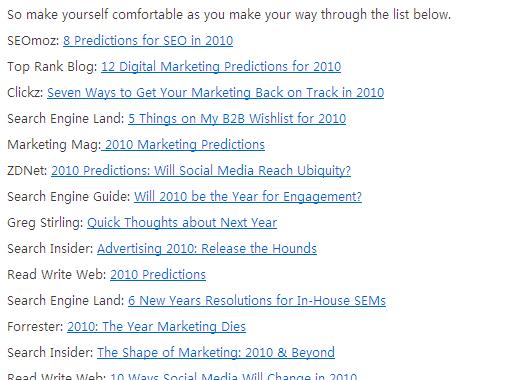This screenshot has height=380, width=518.
Task: Open Advertising 2010: Release the Hounds link
Action: coord(207,249)
